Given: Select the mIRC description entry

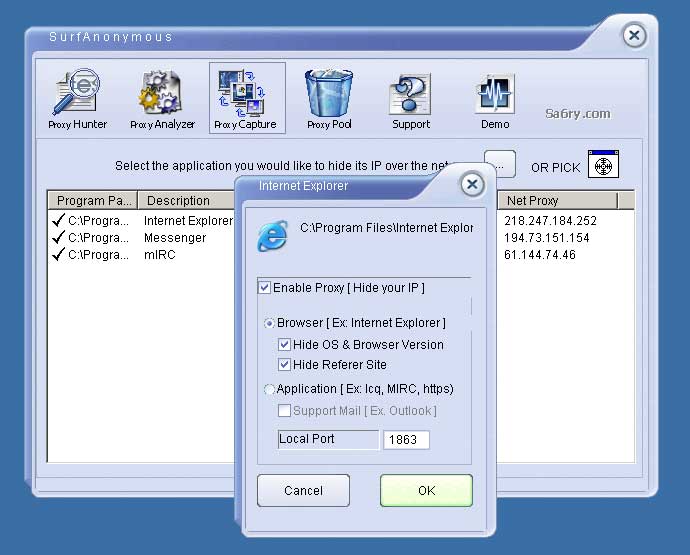Looking at the screenshot, I should click(159, 254).
